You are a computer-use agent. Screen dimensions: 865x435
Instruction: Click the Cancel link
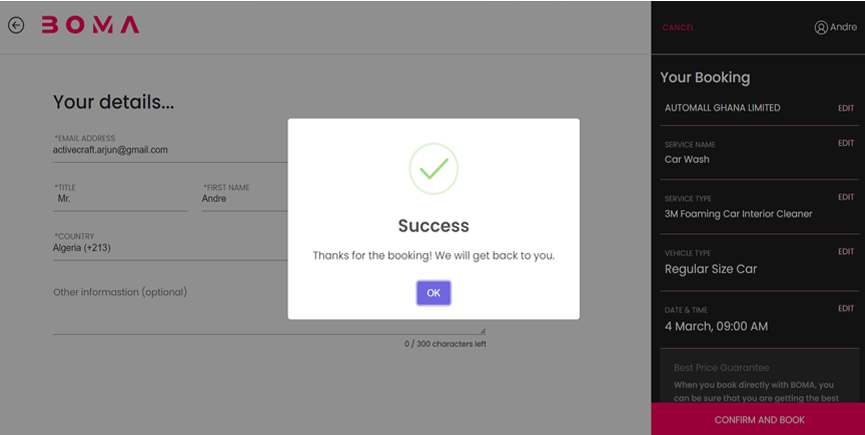(x=678, y=28)
